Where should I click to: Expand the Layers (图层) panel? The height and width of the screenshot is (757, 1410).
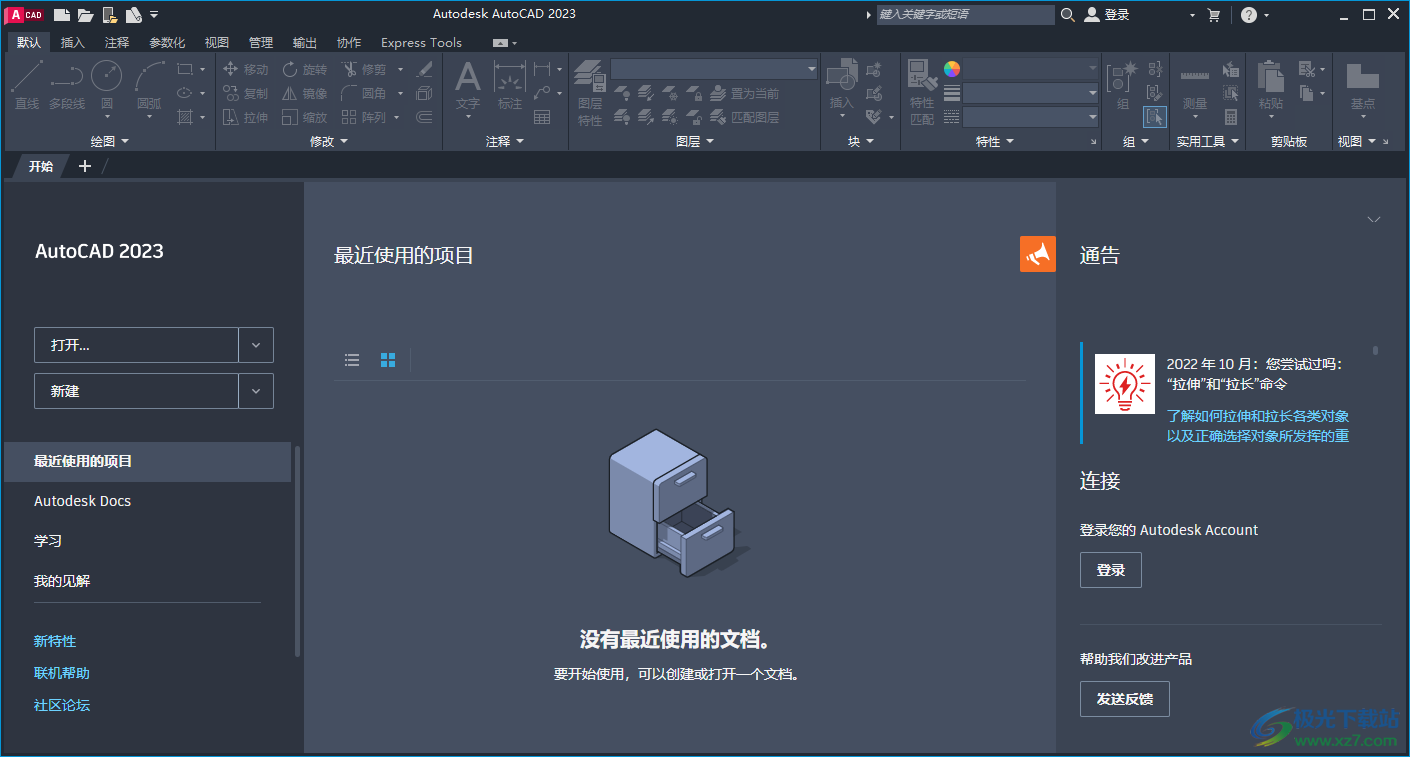[x=695, y=142]
